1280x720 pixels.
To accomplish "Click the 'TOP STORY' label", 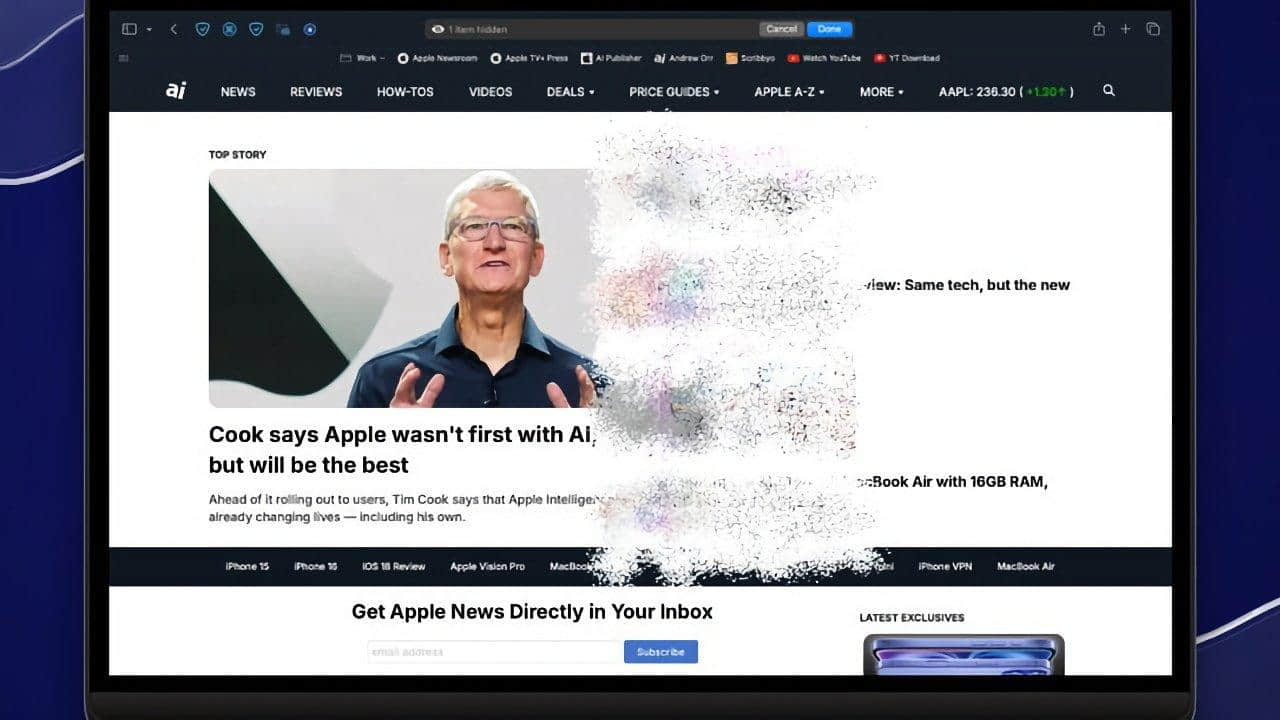I will tap(237, 155).
